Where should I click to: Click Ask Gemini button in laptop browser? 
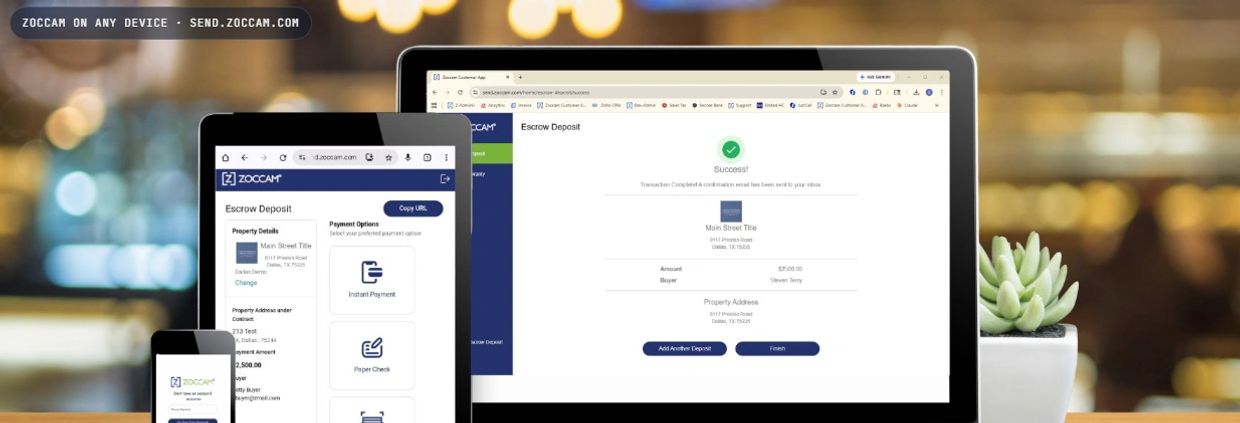[x=875, y=77]
